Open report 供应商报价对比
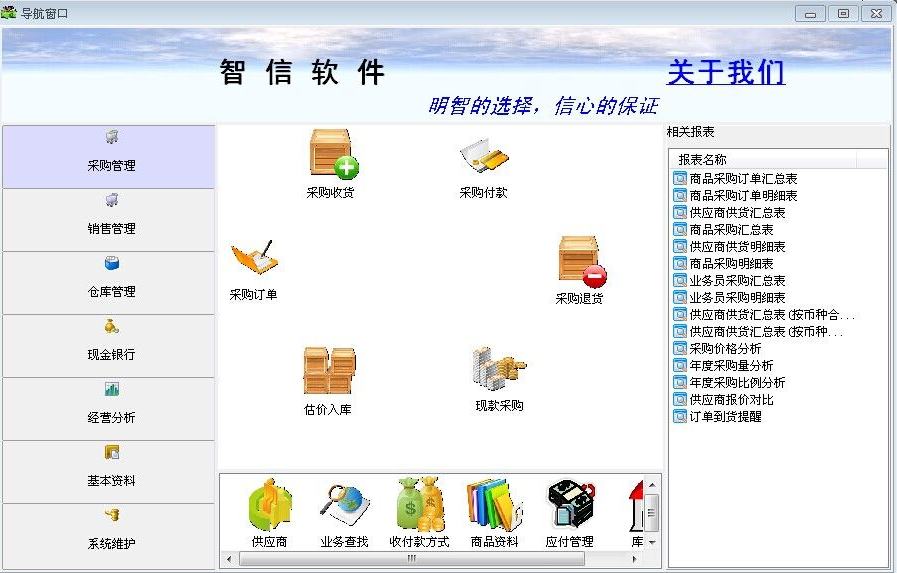 [731, 400]
